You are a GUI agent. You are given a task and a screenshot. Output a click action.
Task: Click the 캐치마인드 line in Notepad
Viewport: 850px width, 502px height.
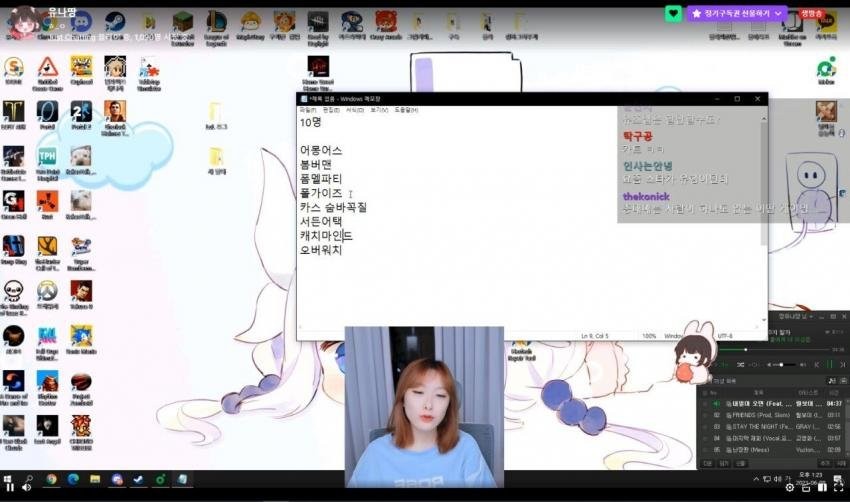click(326, 236)
